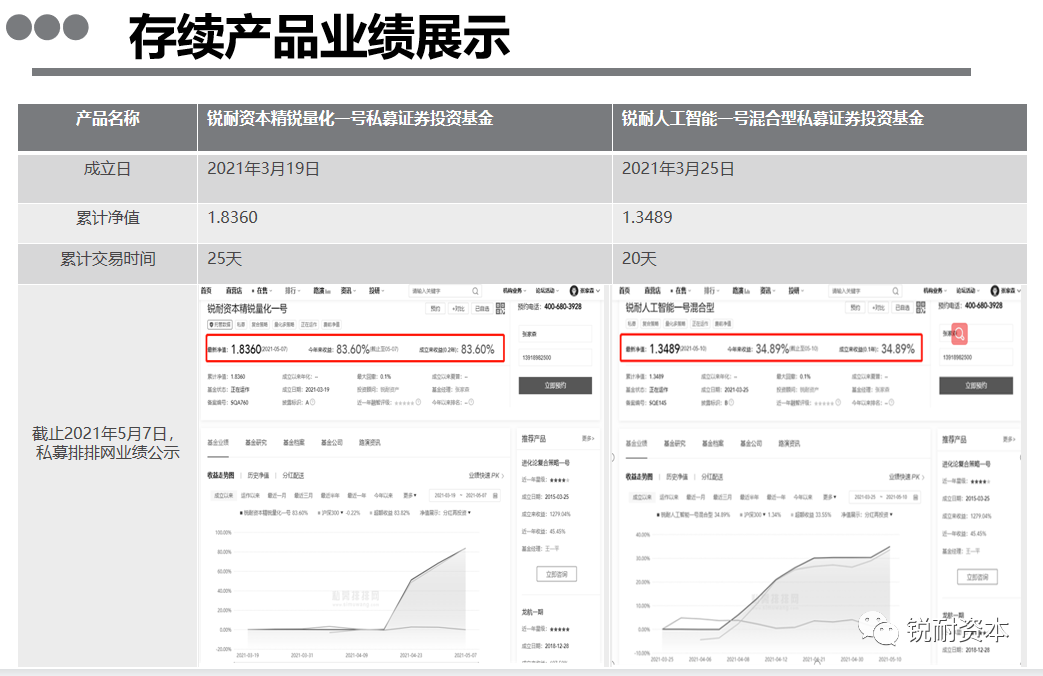This screenshot has height=676, width=1043.
Task: Toggle 超额收益 series in left chart legend
Action: pyautogui.click(x=390, y=513)
